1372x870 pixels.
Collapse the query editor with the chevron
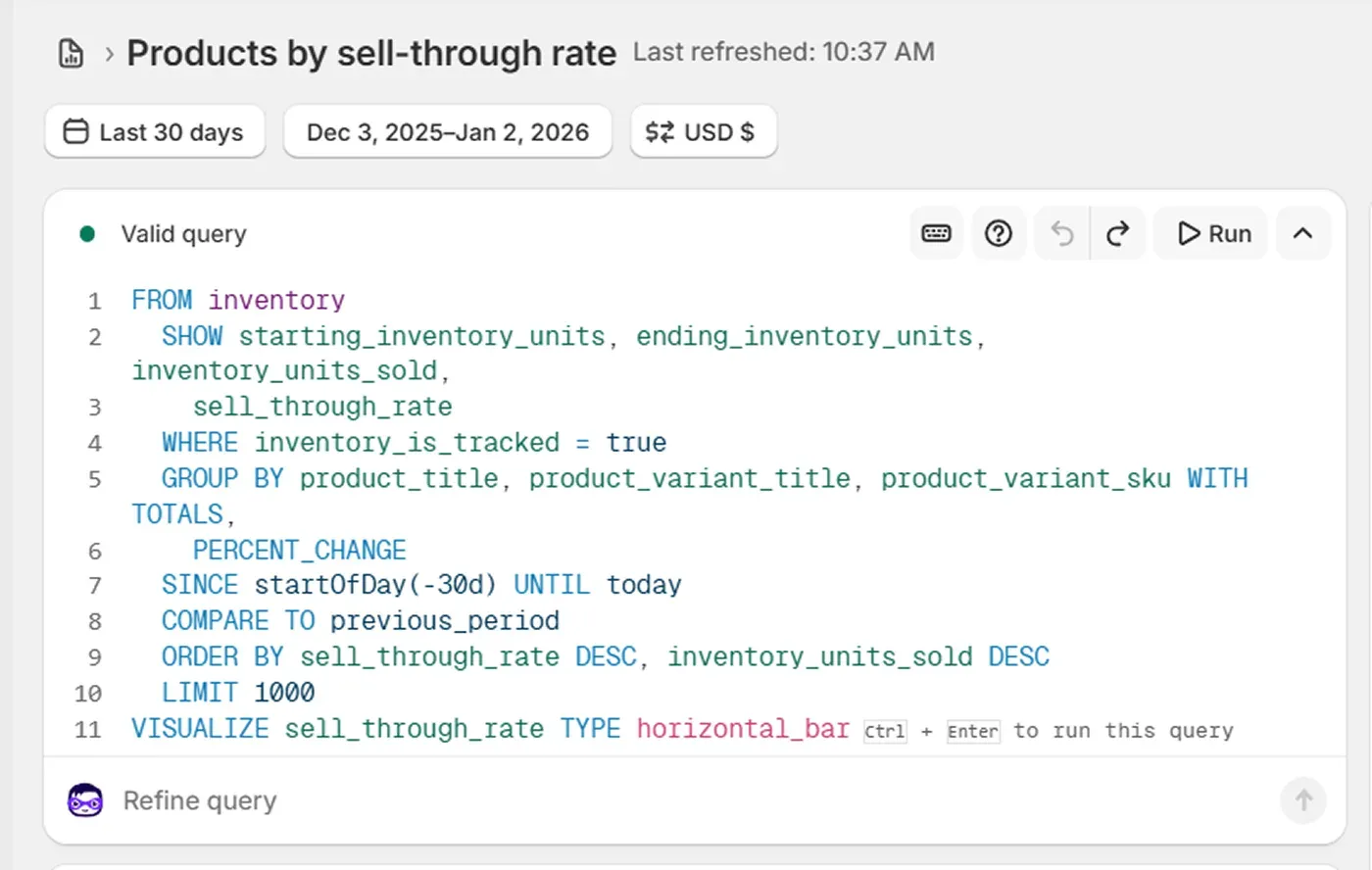click(1302, 233)
